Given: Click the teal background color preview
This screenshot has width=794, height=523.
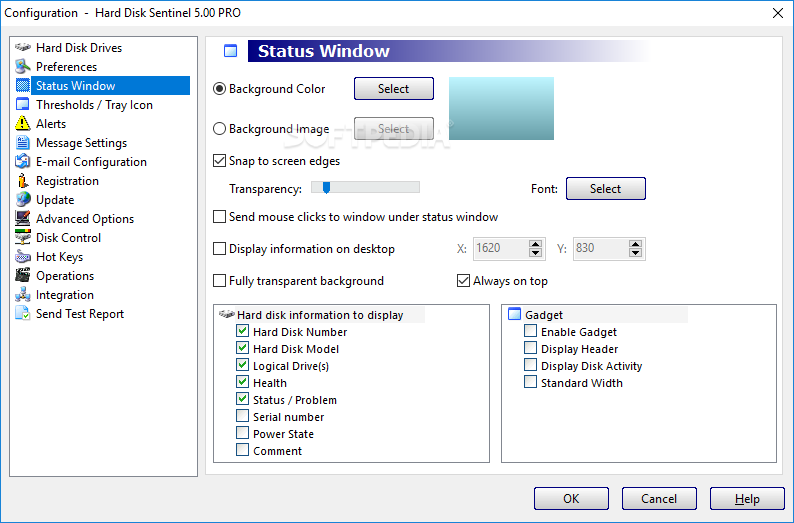Looking at the screenshot, I should [501, 108].
